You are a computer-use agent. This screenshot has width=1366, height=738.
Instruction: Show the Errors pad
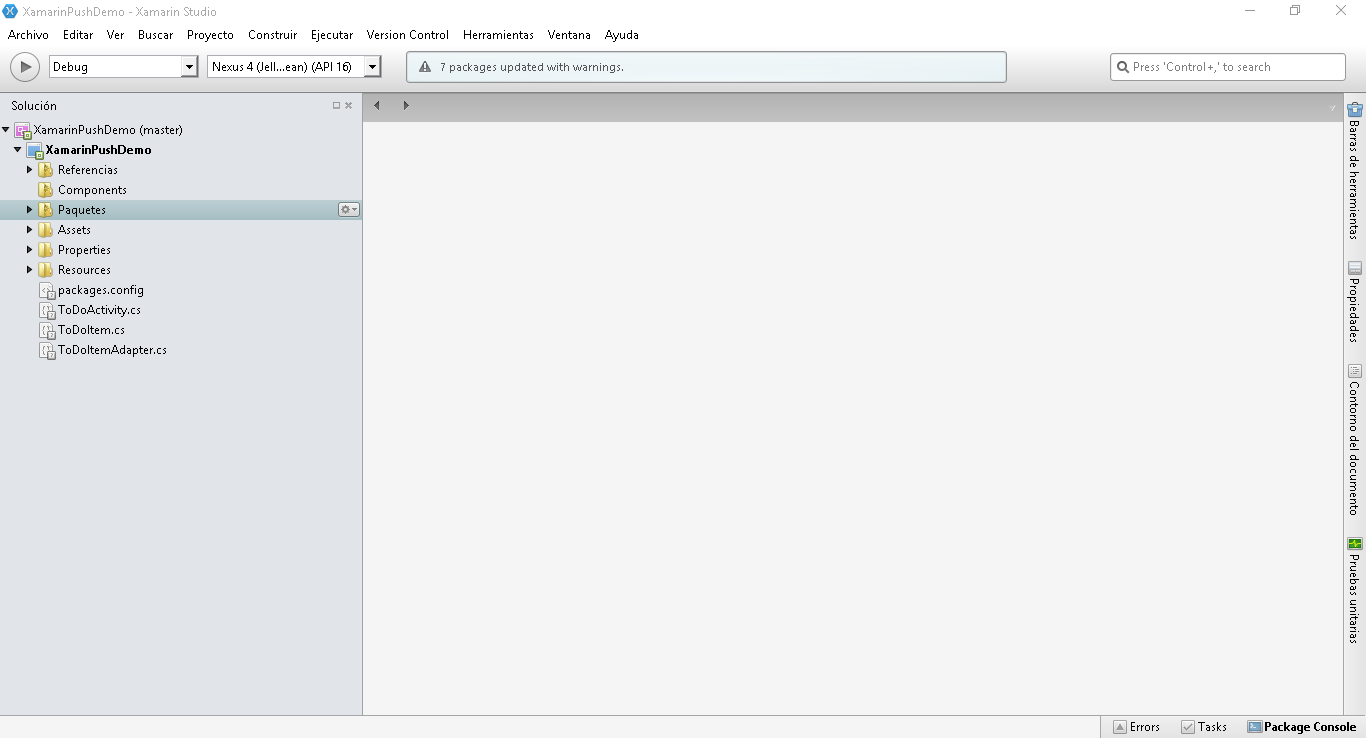(1136, 727)
